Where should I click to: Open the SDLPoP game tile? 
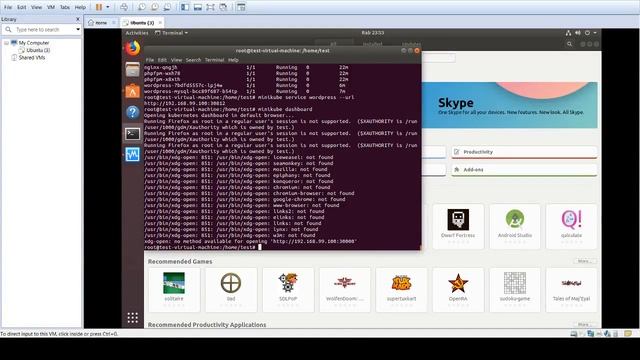(288, 290)
